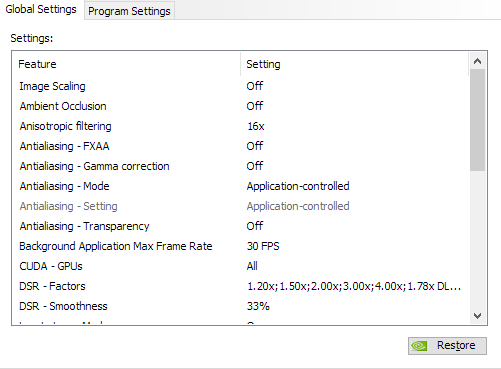Click the up arrow of the settings scrollbar
The width and height of the screenshot is (501, 369).
tap(477, 61)
